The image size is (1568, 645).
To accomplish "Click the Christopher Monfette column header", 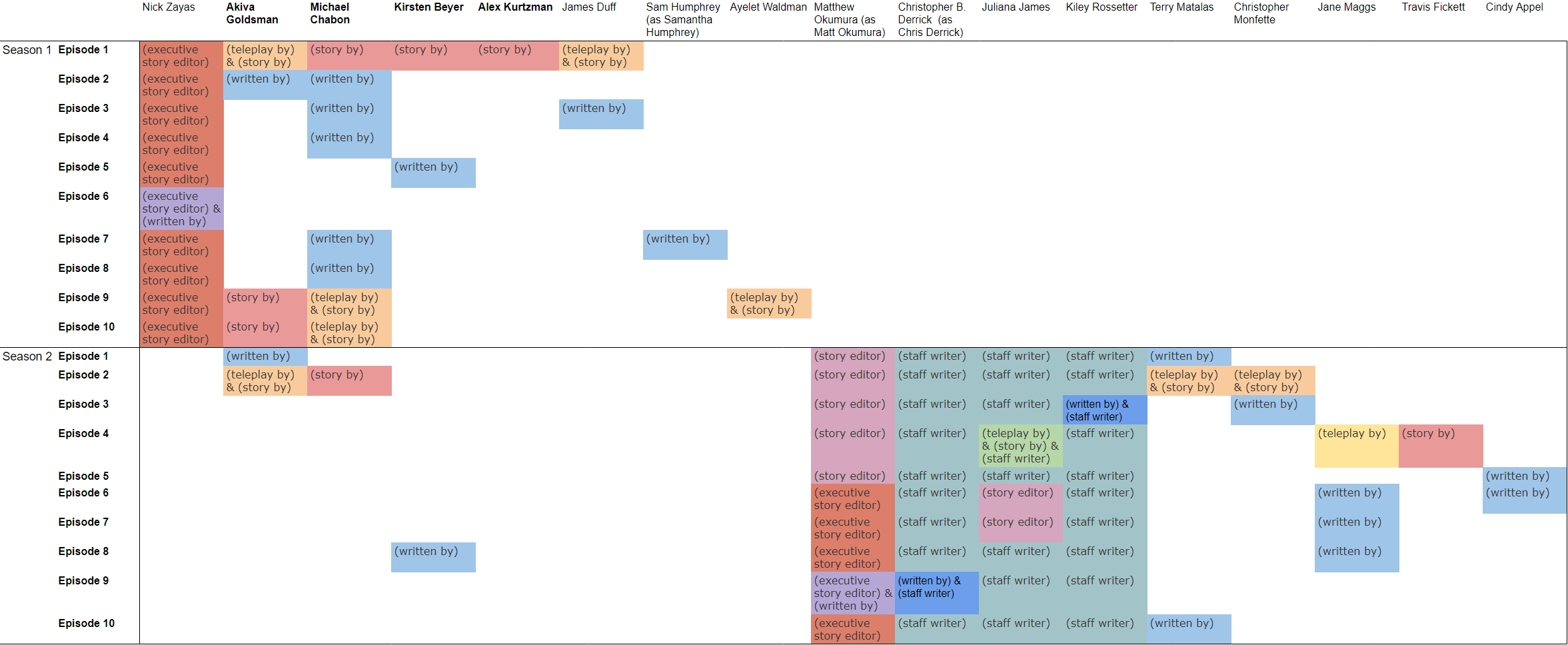I will (1261, 13).
